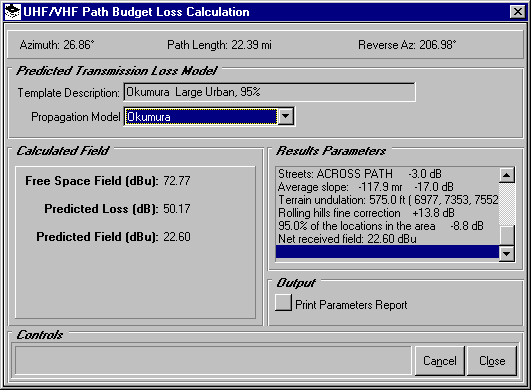The height and width of the screenshot is (390, 531).
Task: Click the Close button in Controls
Action: 492,361
